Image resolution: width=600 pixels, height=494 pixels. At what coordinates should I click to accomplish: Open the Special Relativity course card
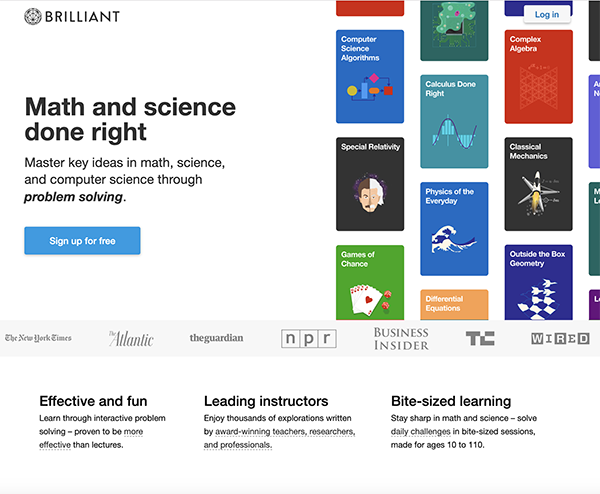point(370,184)
